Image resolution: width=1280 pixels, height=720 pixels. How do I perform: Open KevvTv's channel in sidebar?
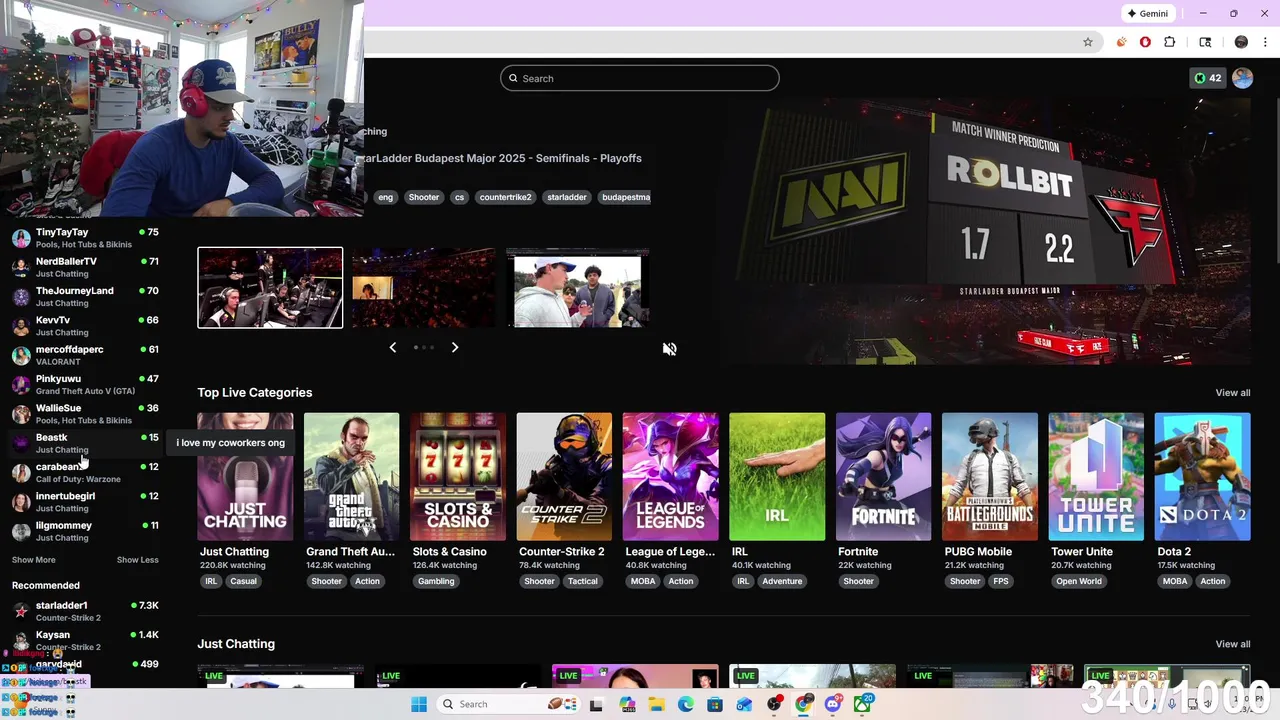pos(85,326)
